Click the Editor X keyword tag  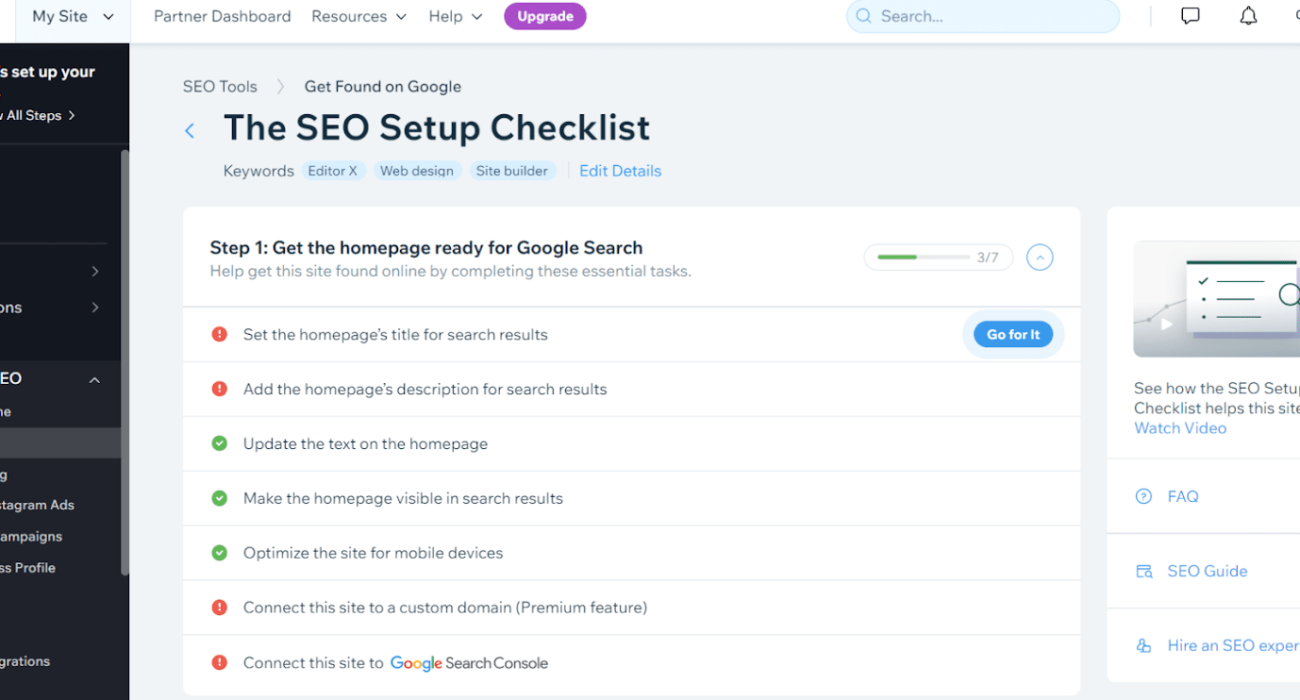pos(333,171)
